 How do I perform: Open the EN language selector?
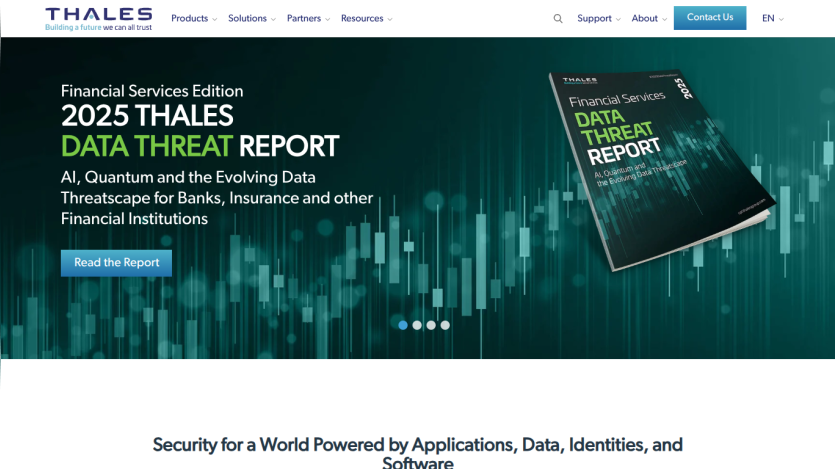click(x=772, y=19)
